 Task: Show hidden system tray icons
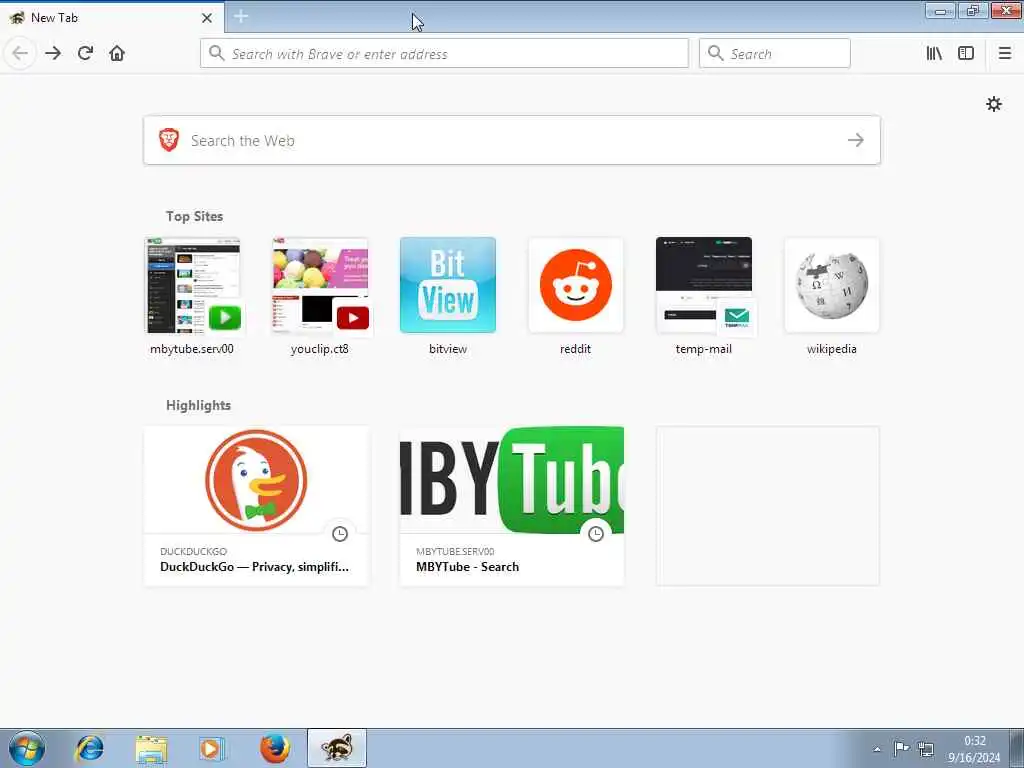(x=877, y=749)
